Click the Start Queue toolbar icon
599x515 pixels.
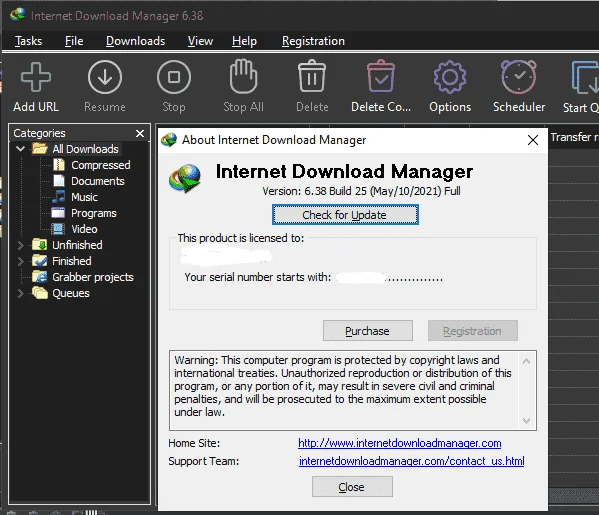[585, 78]
